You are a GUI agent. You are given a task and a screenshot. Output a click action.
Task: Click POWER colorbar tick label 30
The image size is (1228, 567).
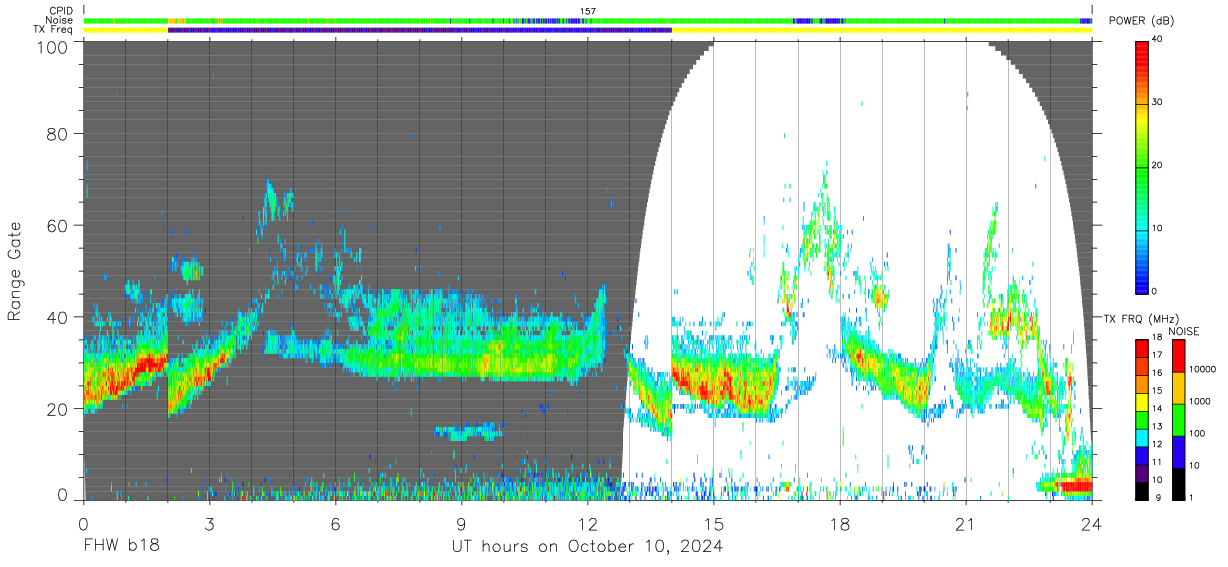pyautogui.click(x=1159, y=103)
